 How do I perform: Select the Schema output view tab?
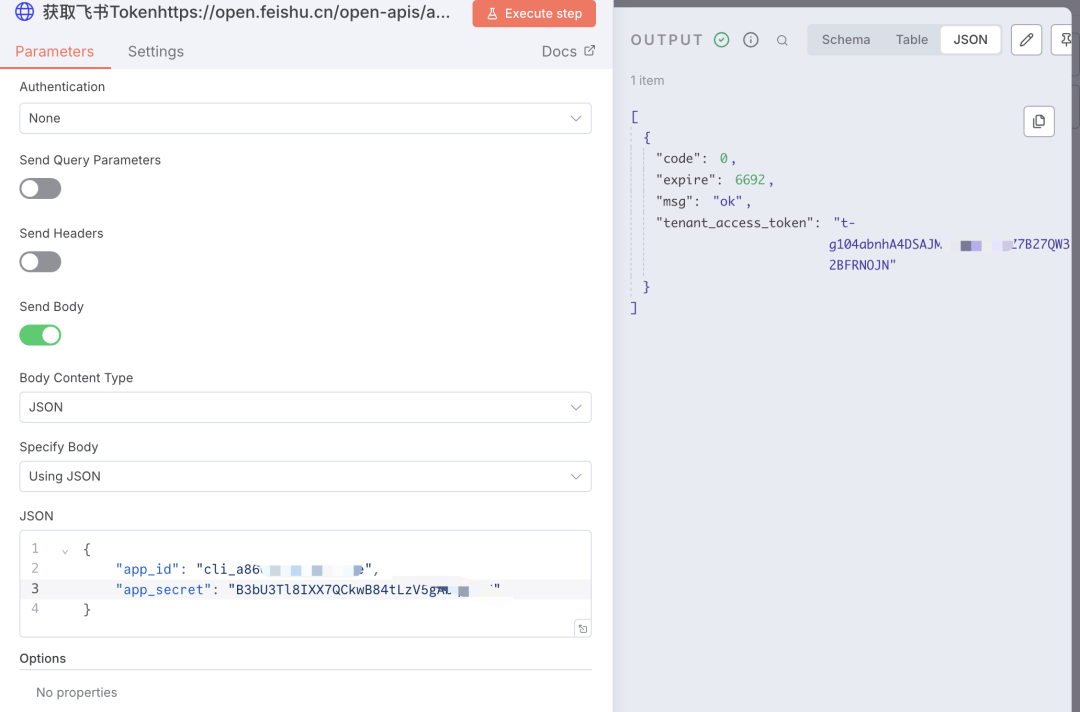pos(845,40)
